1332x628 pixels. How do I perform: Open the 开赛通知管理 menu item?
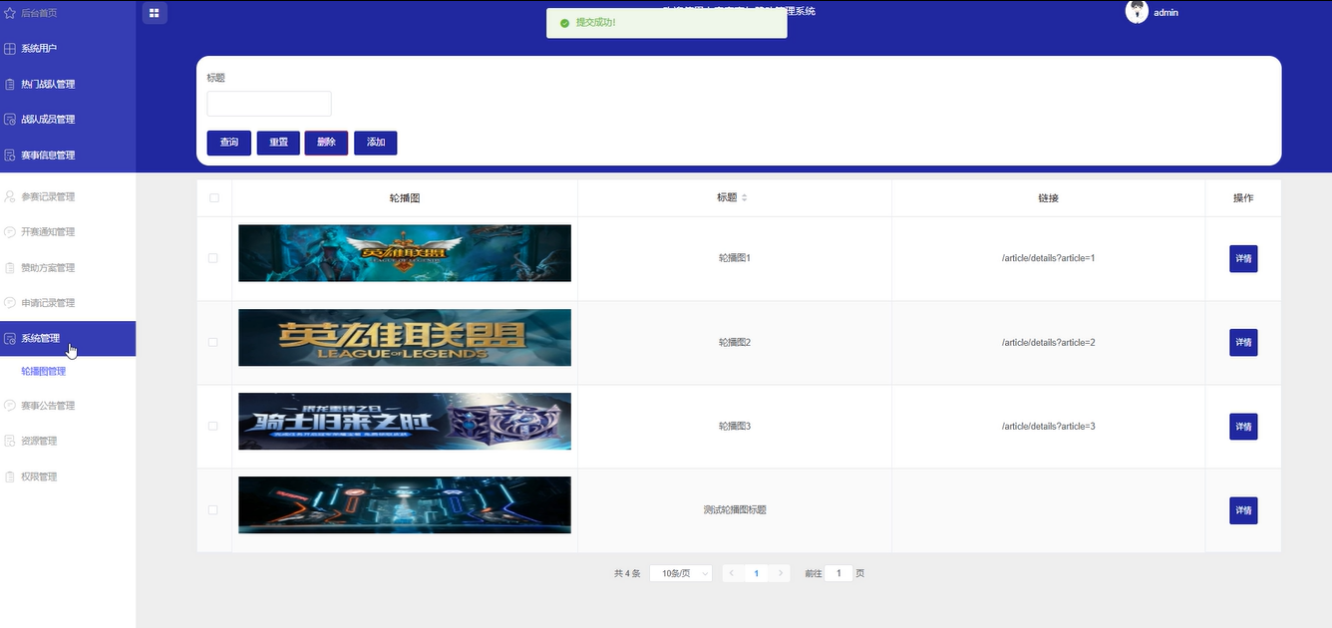tap(68, 232)
